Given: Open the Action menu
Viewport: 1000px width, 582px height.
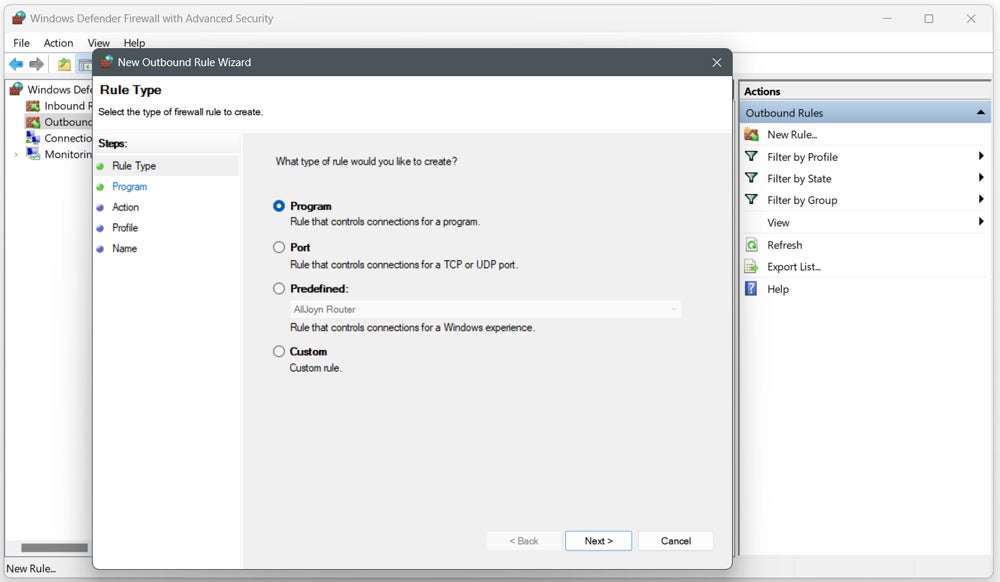Looking at the screenshot, I should click(58, 42).
